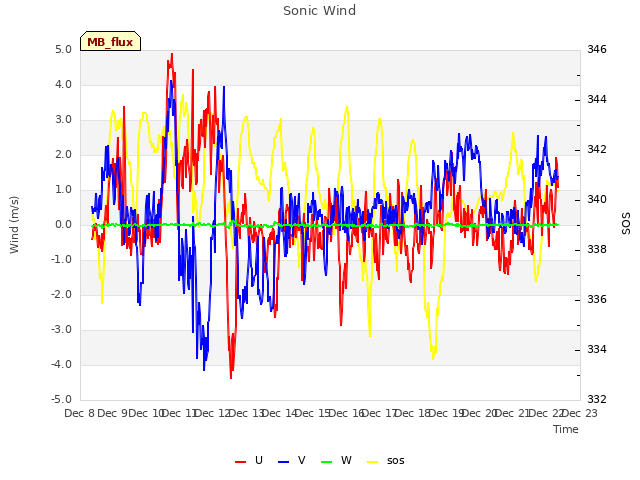Click the 346 right axis tick label
The image size is (640, 480).
pyautogui.click(x=597, y=50)
